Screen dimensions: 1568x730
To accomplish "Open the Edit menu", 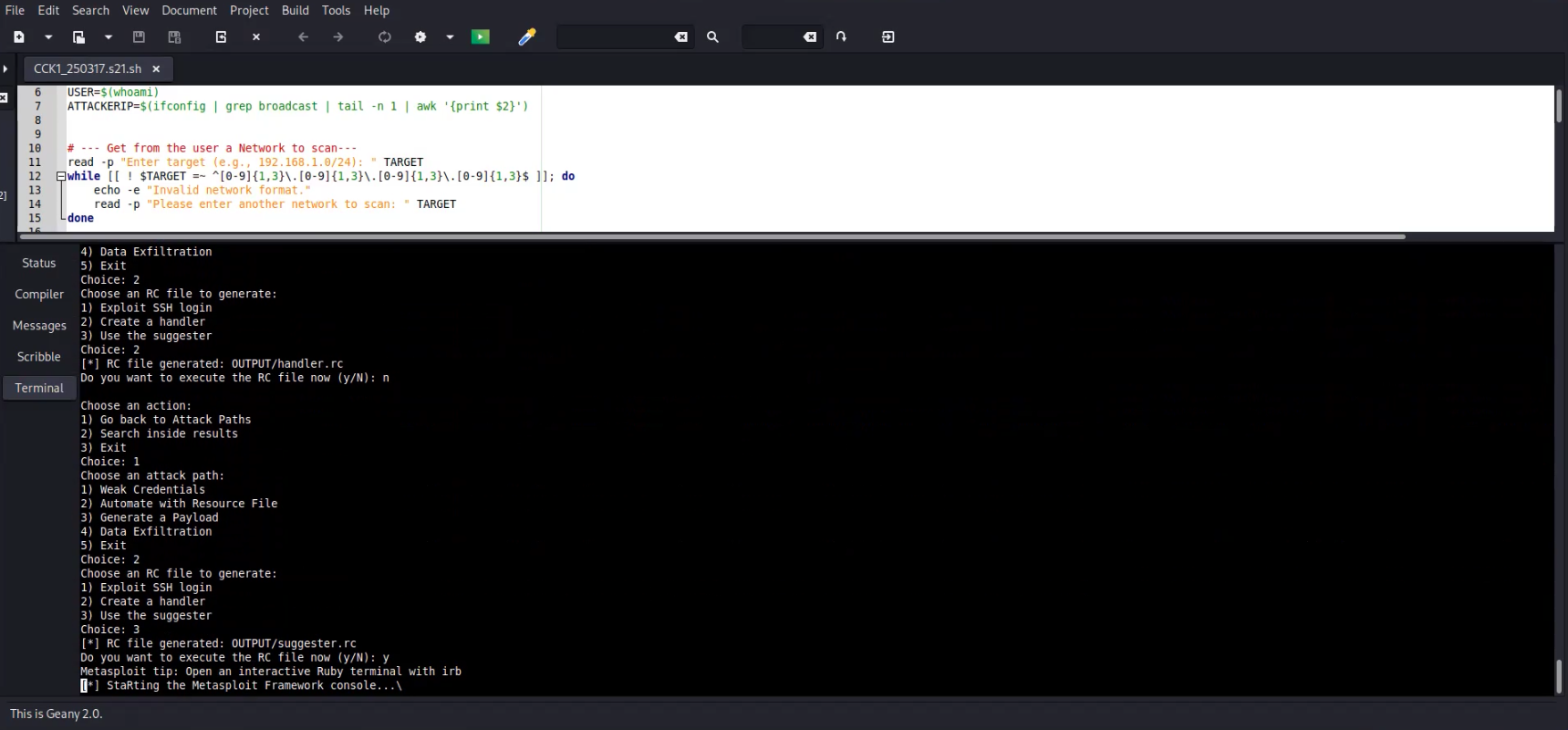I will [x=48, y=10].
